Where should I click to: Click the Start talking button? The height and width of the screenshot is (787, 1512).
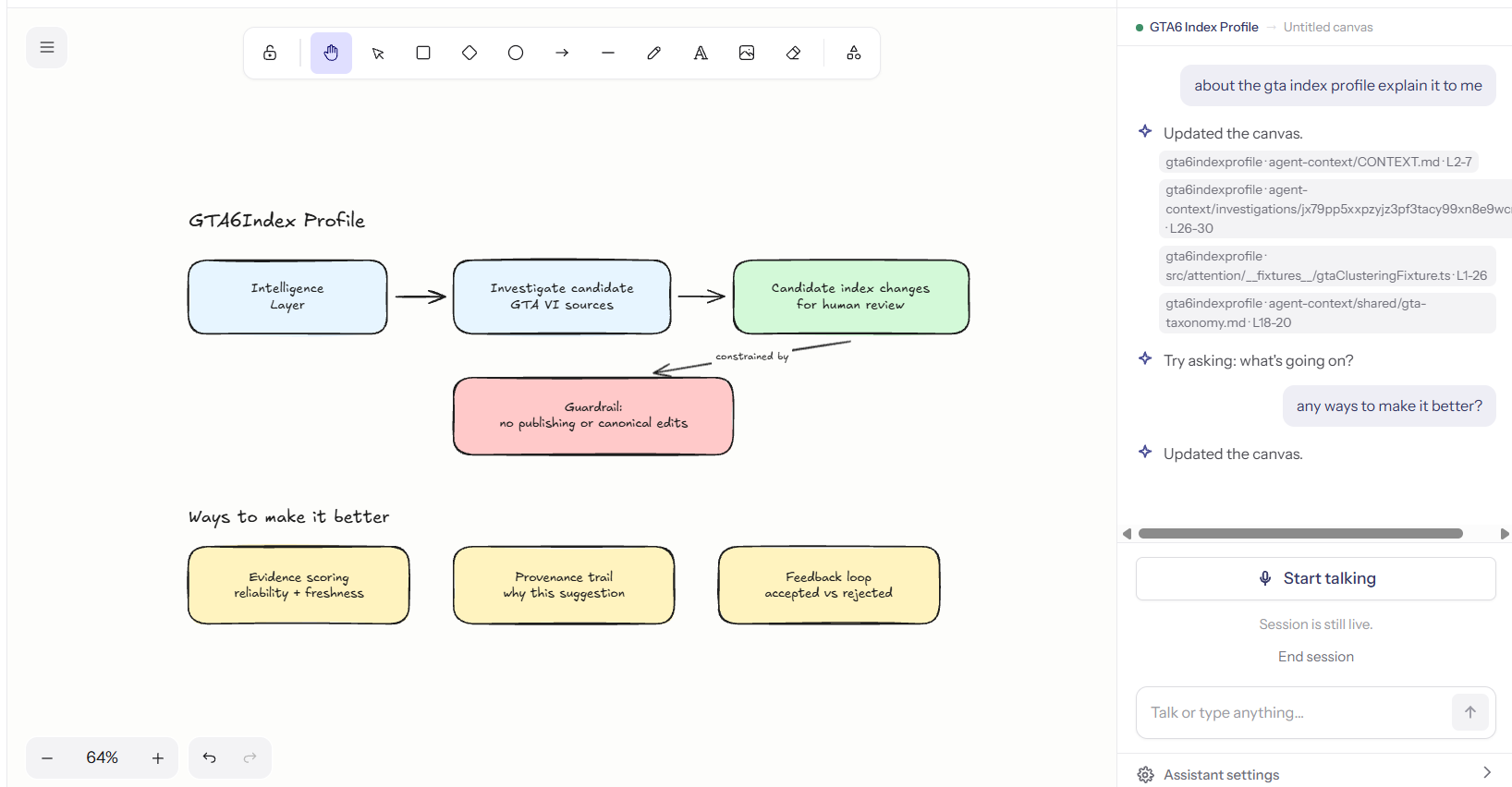pyautogui.click(x=1315, y=578)
